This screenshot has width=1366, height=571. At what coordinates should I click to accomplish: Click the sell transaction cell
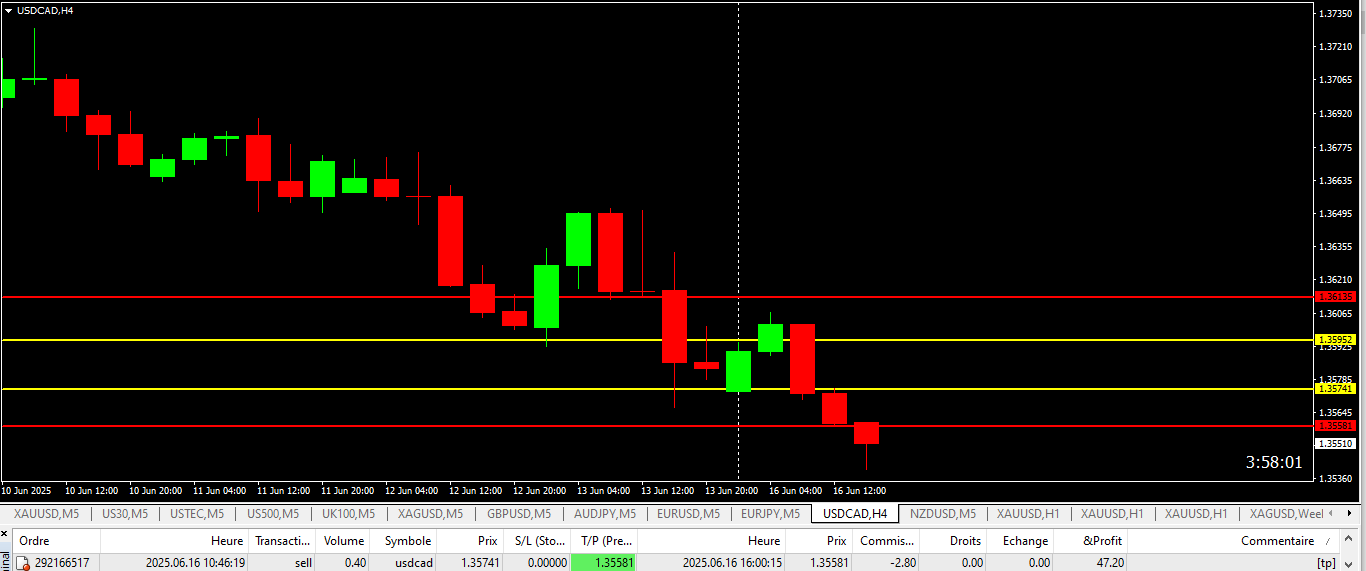point(304,563)
